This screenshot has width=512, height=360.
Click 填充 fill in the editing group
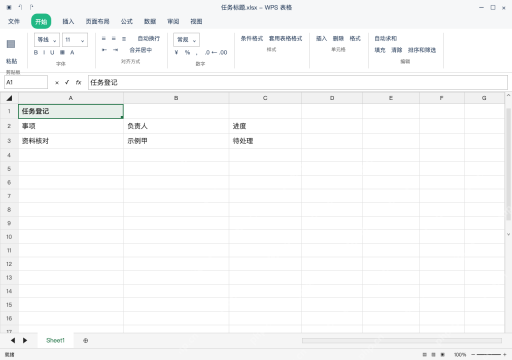click(x=380, y=50)
